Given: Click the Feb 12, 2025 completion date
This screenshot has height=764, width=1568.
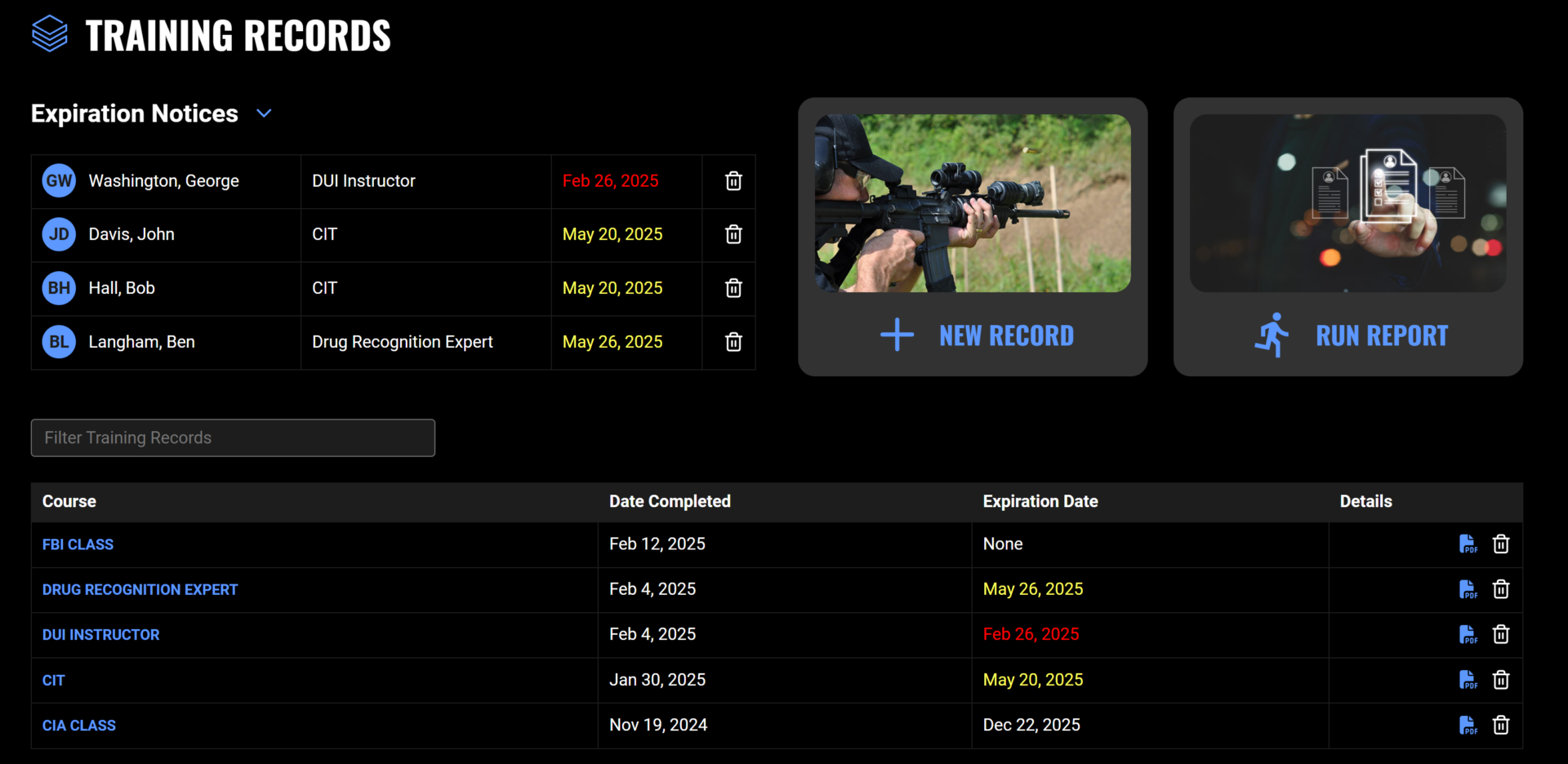Looking at the screenshot, I should (657, 544).
